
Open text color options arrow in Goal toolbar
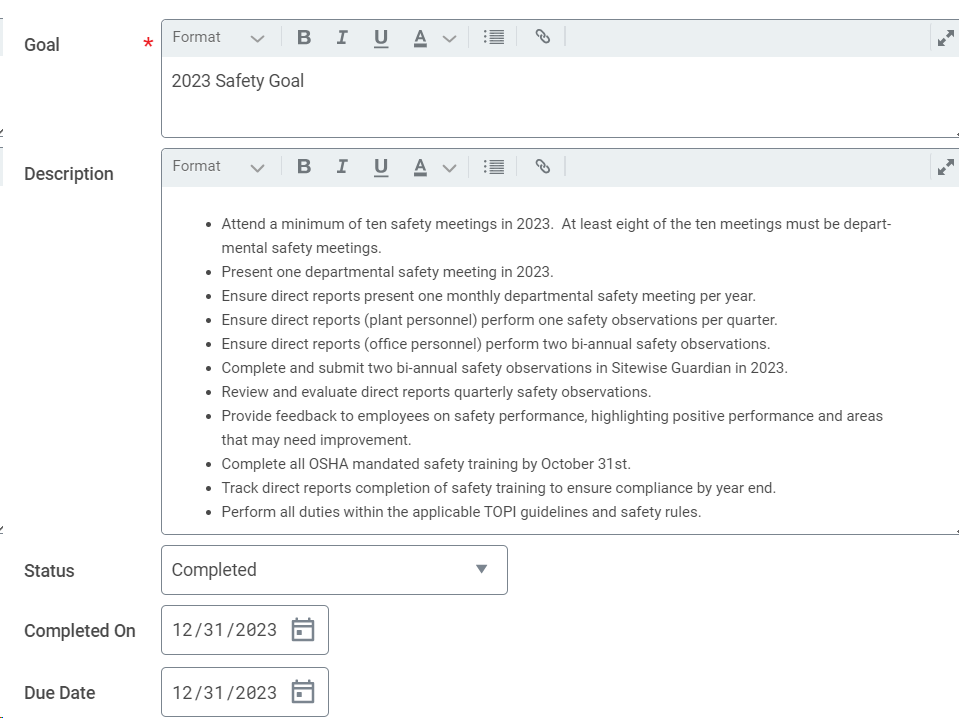(450, 39)
